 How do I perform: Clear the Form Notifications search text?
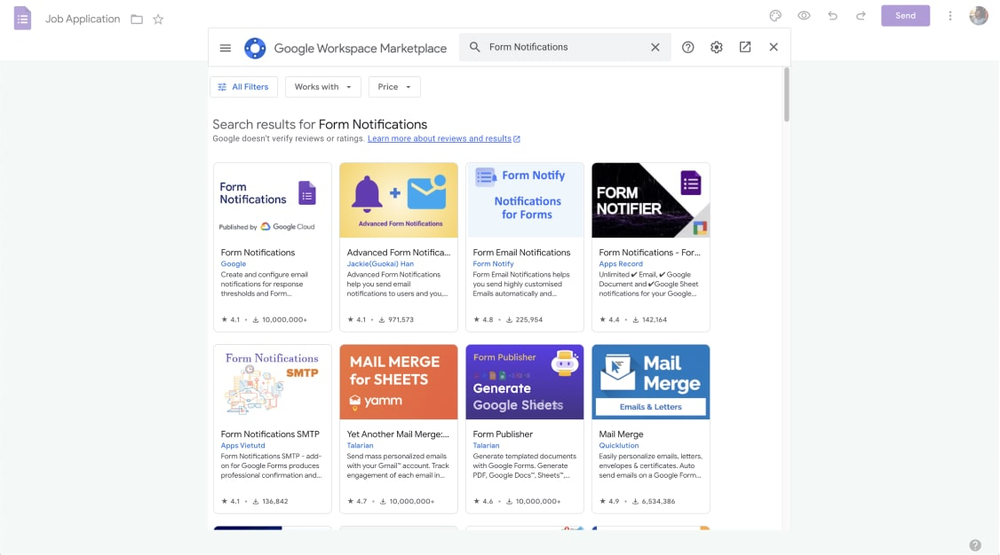[655, 48]
